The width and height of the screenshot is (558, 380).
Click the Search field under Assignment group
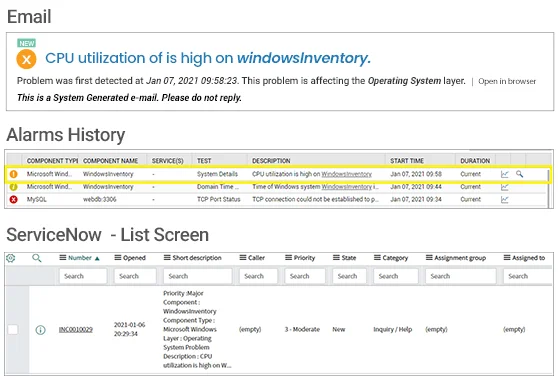click(460, 276)
